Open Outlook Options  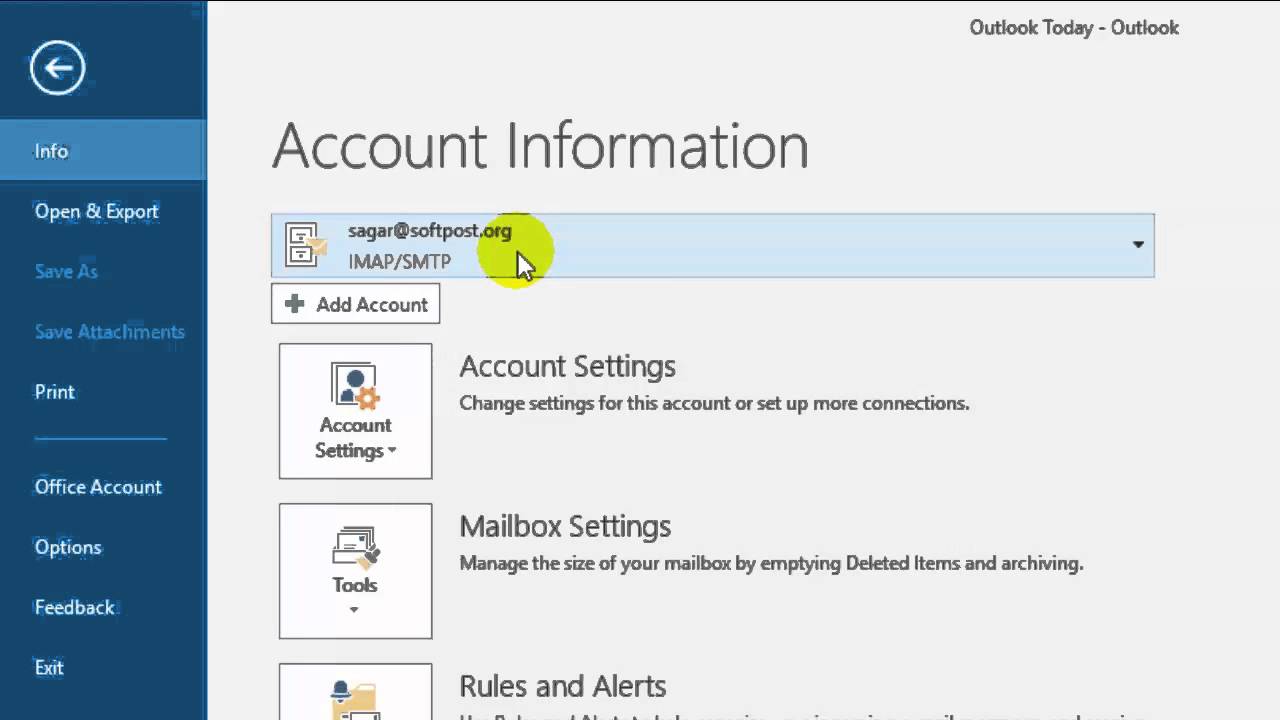[68, 547]
